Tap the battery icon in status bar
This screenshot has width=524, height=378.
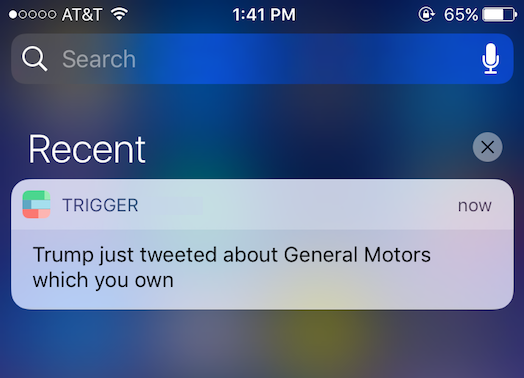[499, 15]
